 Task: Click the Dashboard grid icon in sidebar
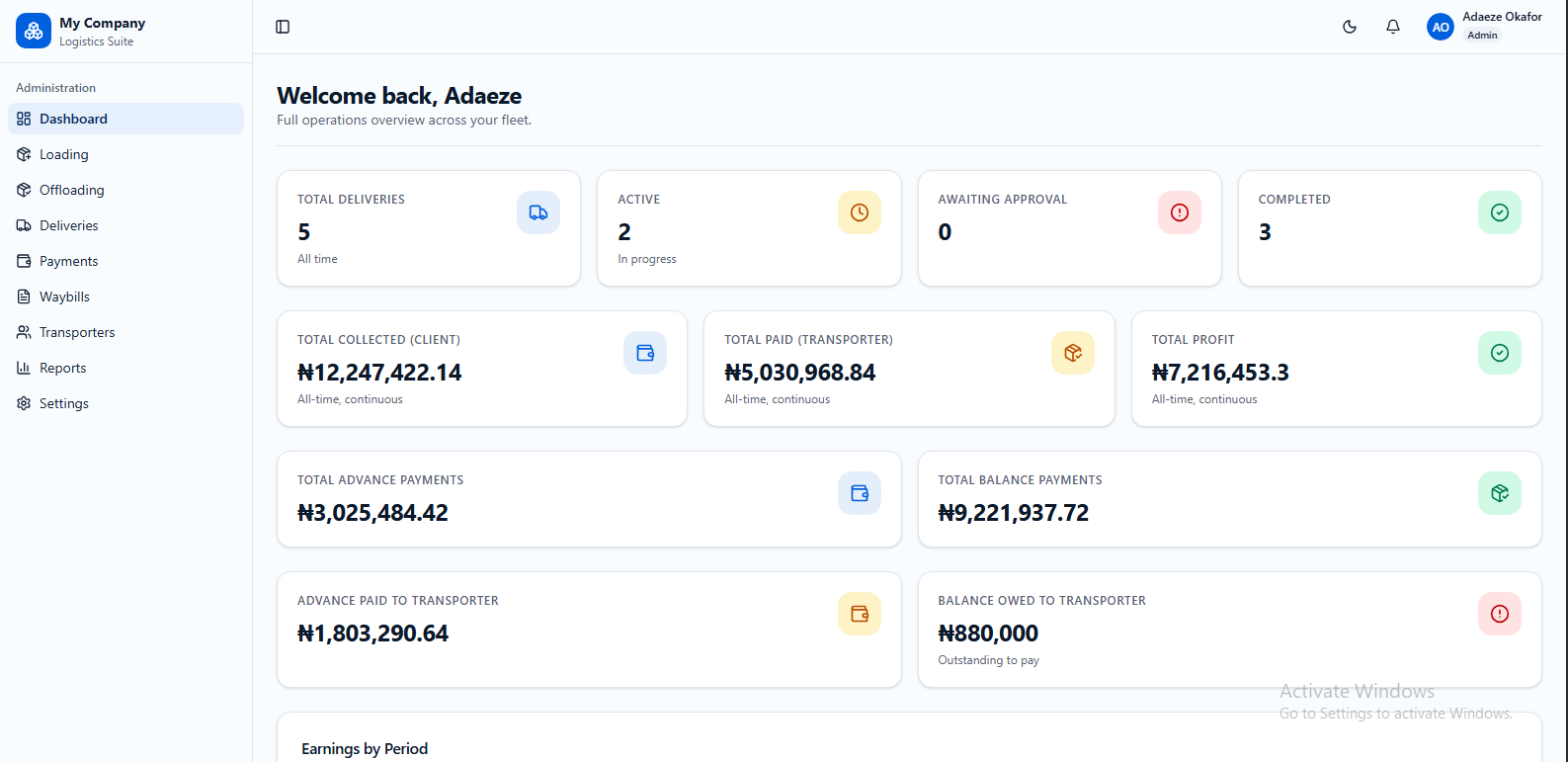coord(24,119)
